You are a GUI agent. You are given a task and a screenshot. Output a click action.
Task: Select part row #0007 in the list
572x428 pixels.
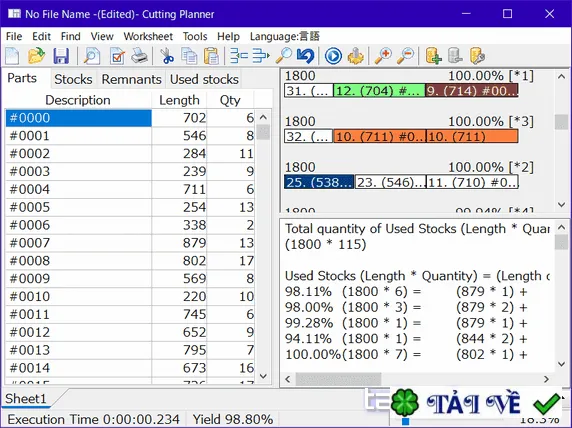pyautogui.click(x=130, y=243)
